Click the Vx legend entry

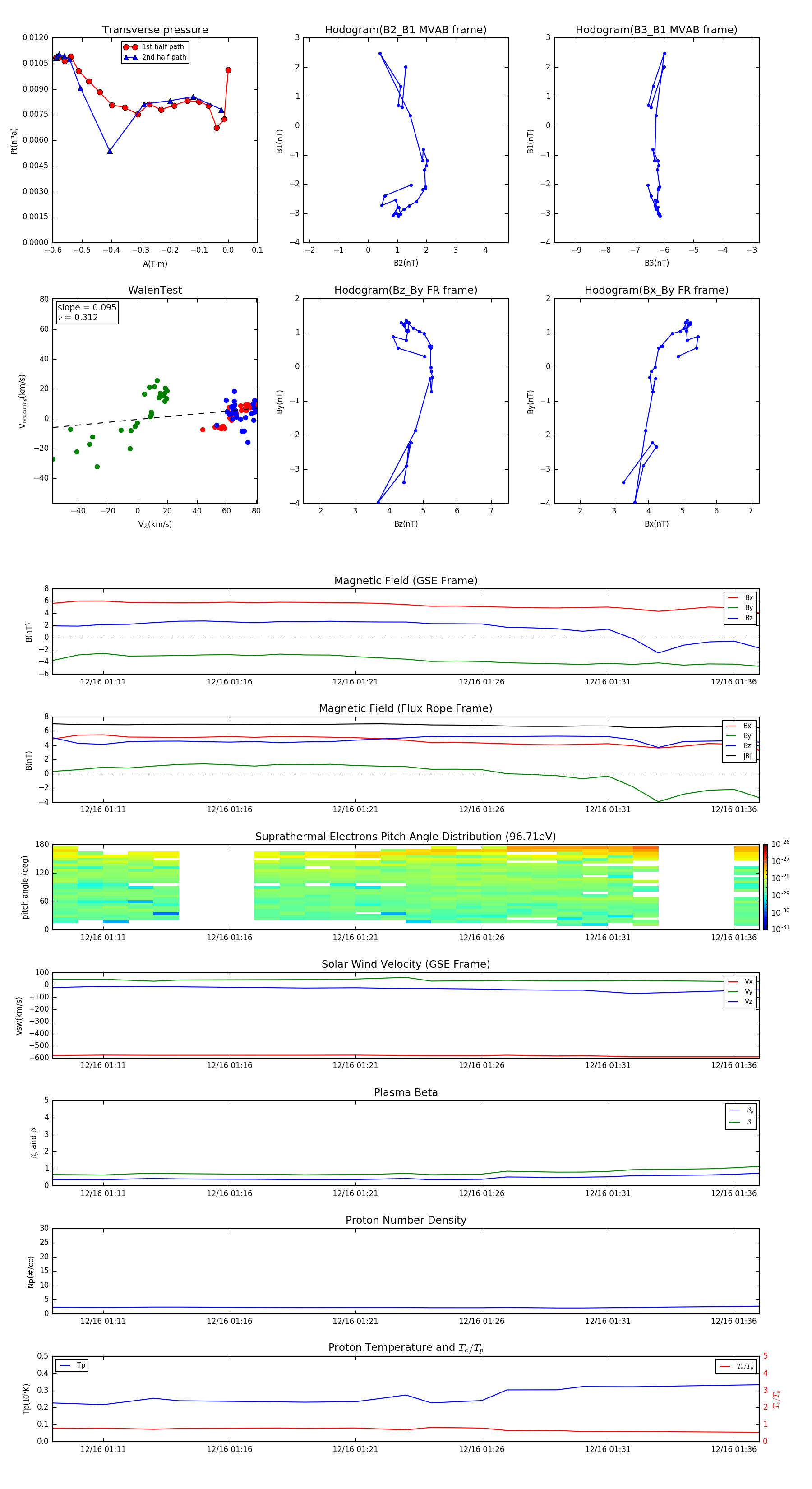(x=740, y=981)
